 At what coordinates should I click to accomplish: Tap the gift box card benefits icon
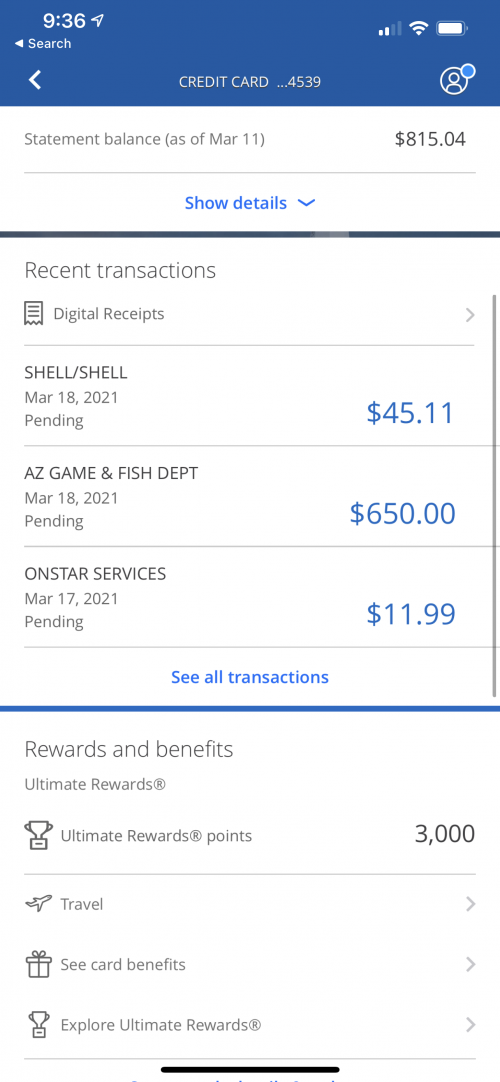click(x=38, y=964)
